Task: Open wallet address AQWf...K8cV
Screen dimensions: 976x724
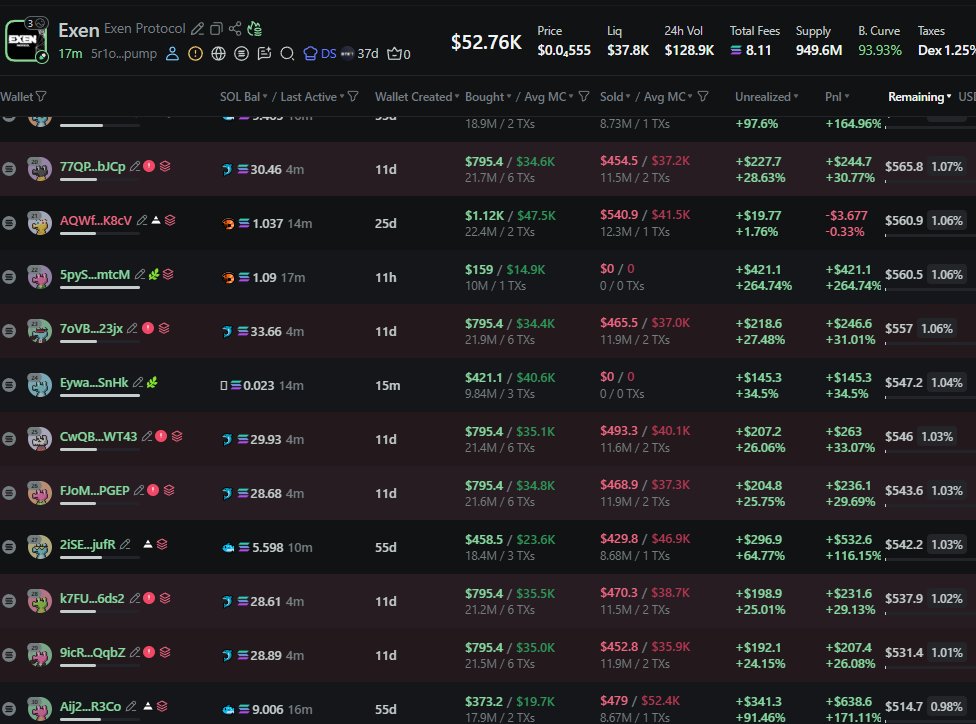Action: [x=95, y=220]
